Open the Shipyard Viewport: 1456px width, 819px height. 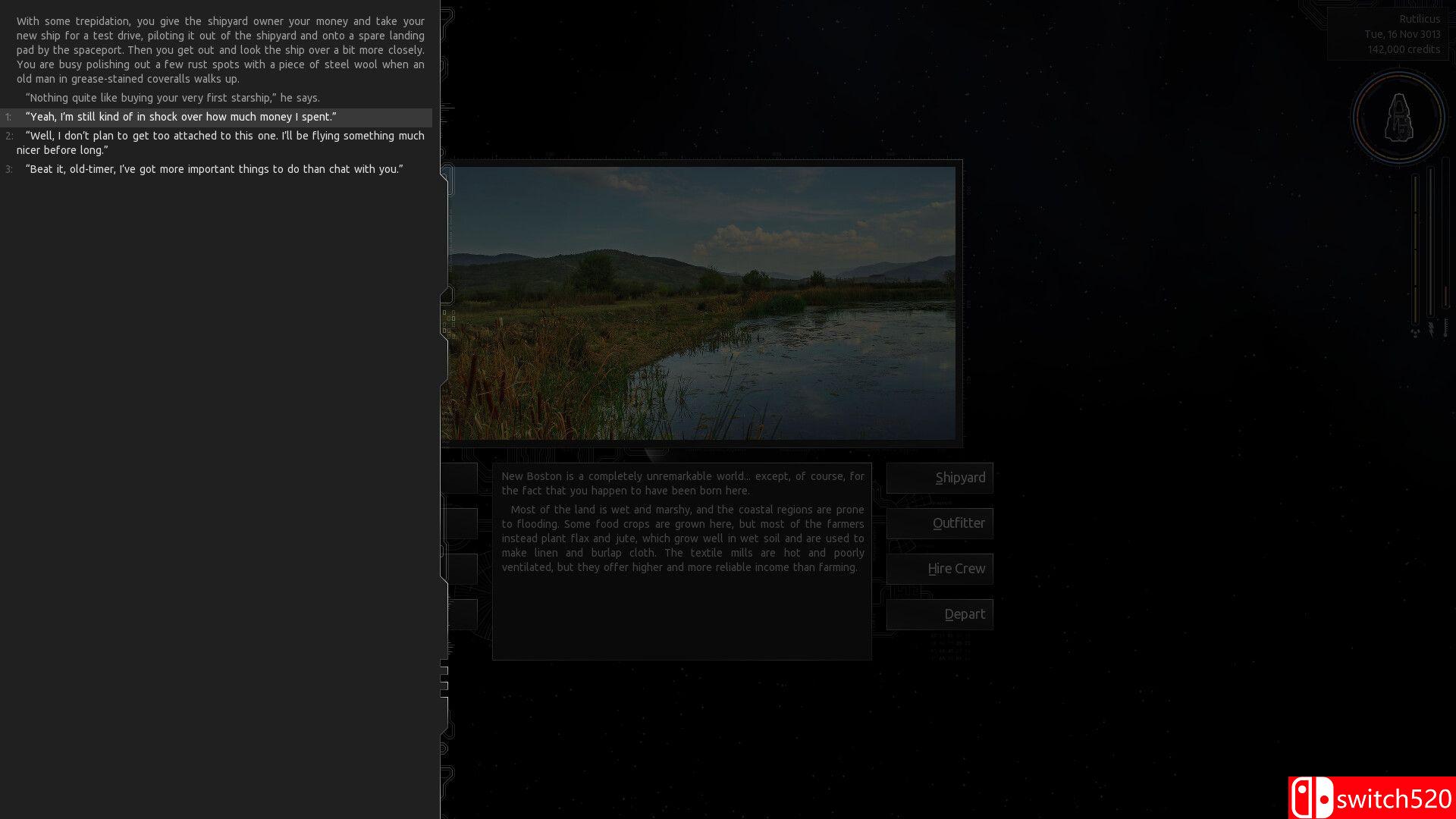point(940,478)
